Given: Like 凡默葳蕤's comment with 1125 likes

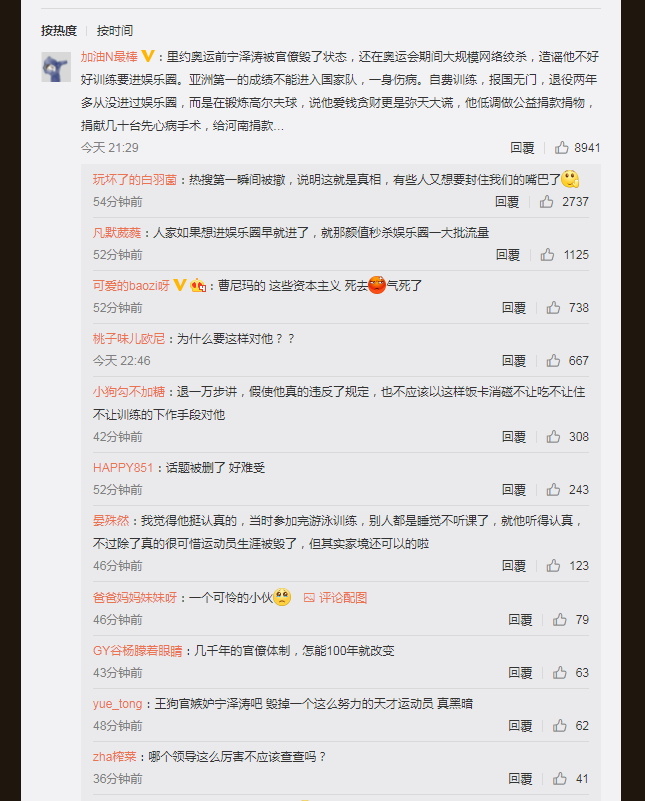Looking at the screenshot, I should (547, 254).
